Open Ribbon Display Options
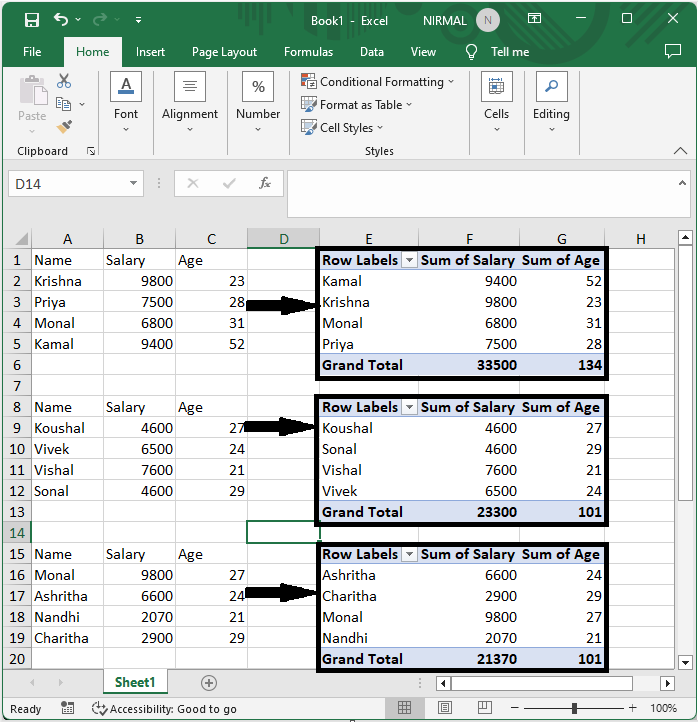The width and height of the screenshot is (698, 722). point(534,18)
